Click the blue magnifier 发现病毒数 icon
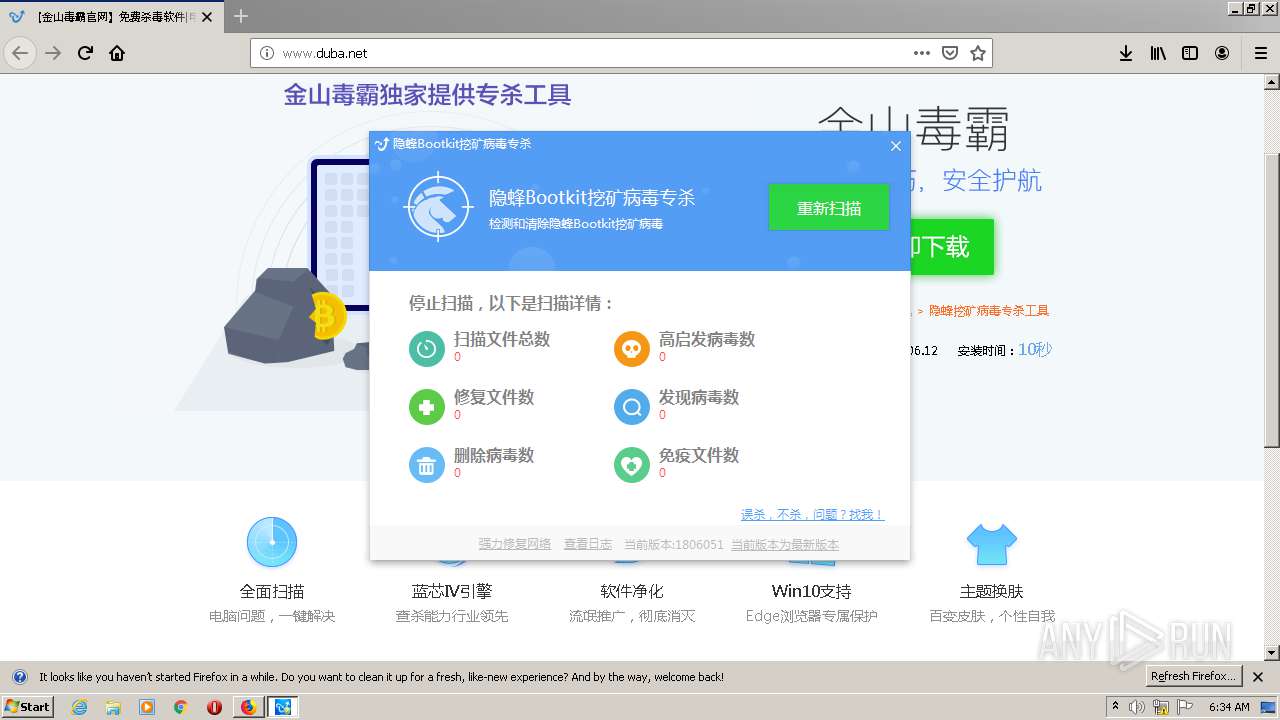 (631, 407)
